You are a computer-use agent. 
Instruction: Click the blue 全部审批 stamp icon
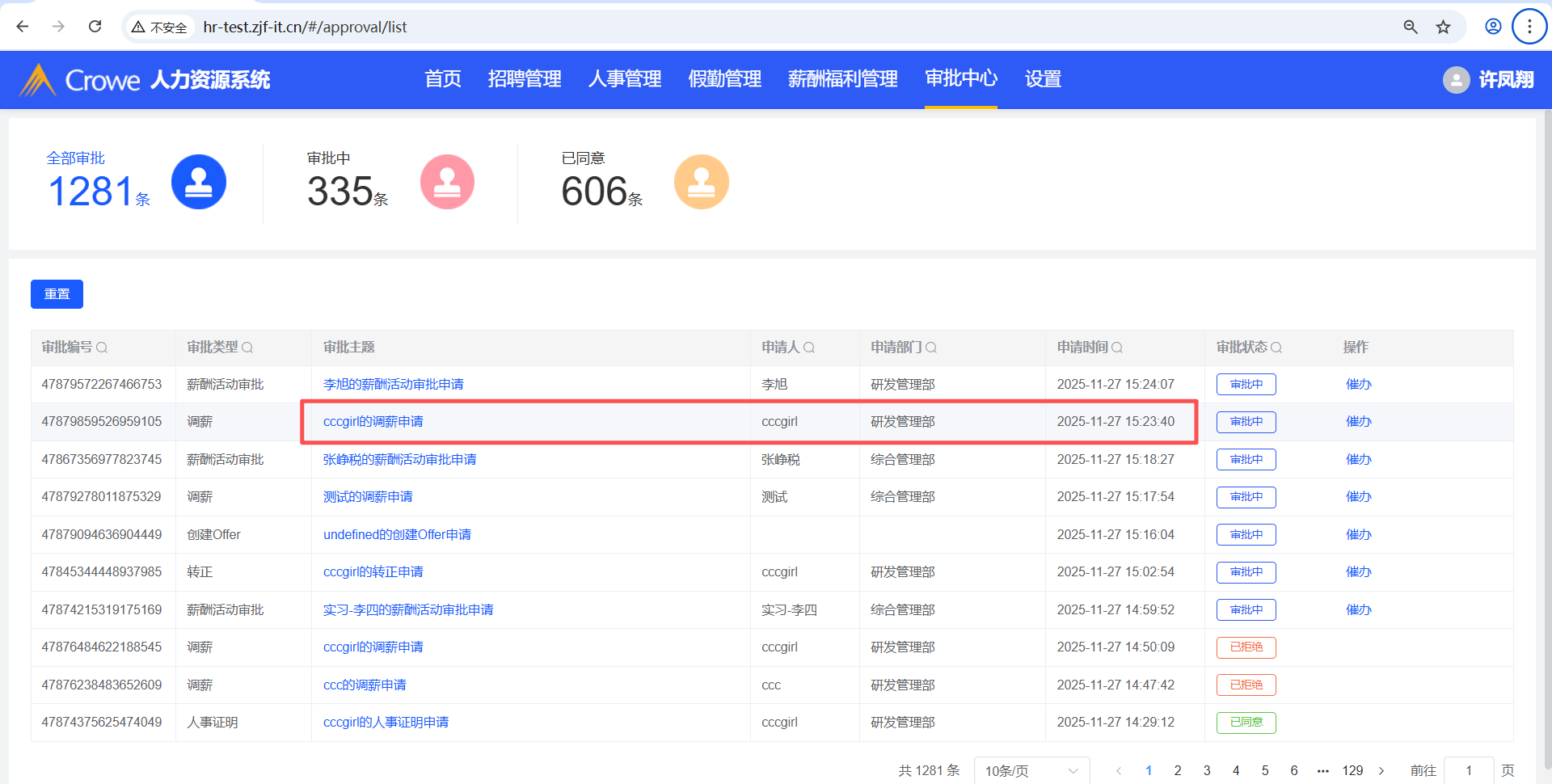[199, 182]
